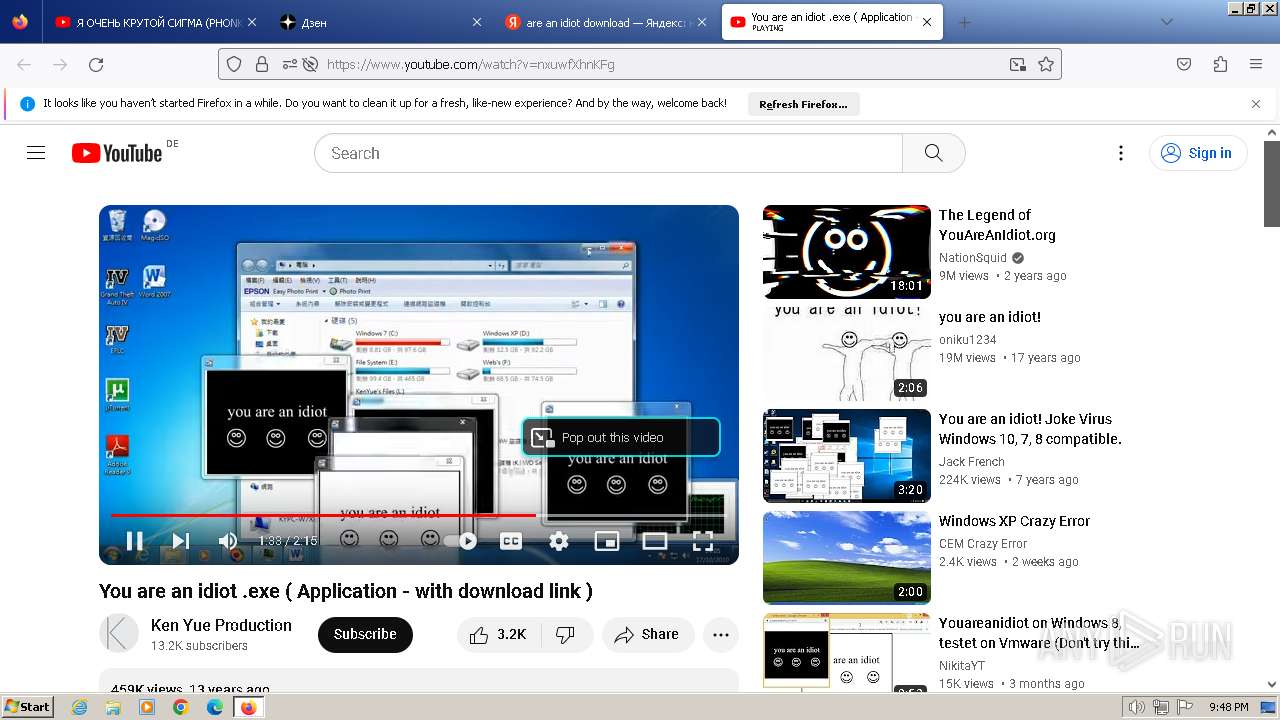Viewport: 1280px width, 720px height.
Task: Click the 'Refresh Firefox...' button
Action: (803, 104)
